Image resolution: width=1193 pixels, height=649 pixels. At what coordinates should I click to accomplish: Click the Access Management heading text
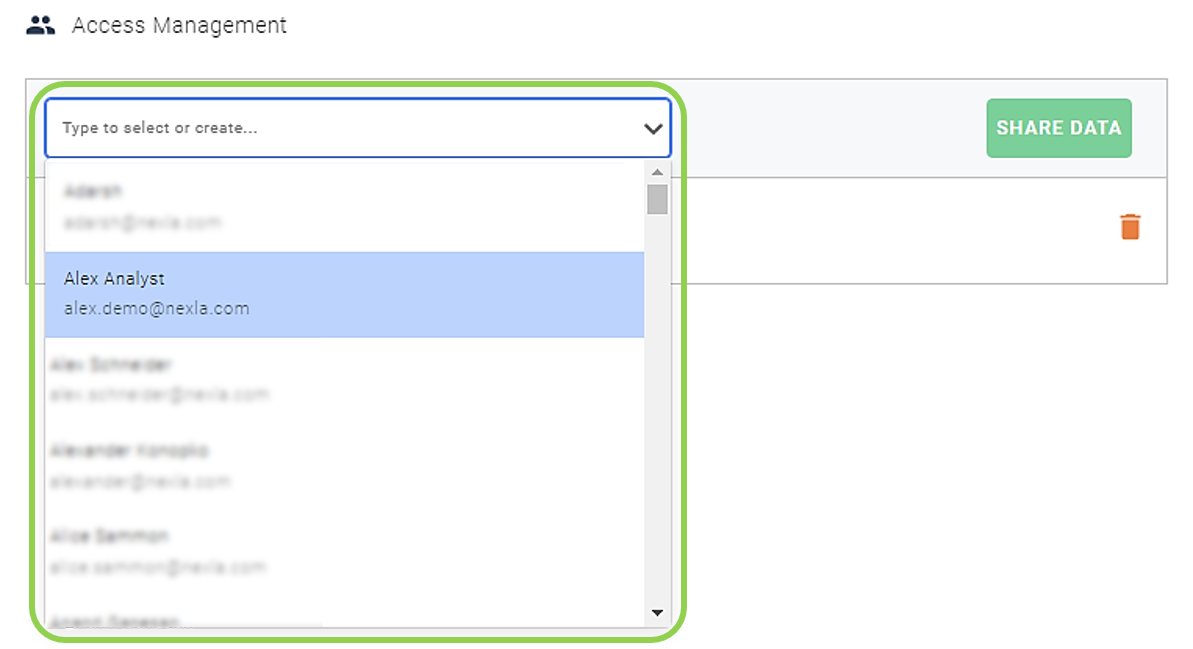point(179,26)
